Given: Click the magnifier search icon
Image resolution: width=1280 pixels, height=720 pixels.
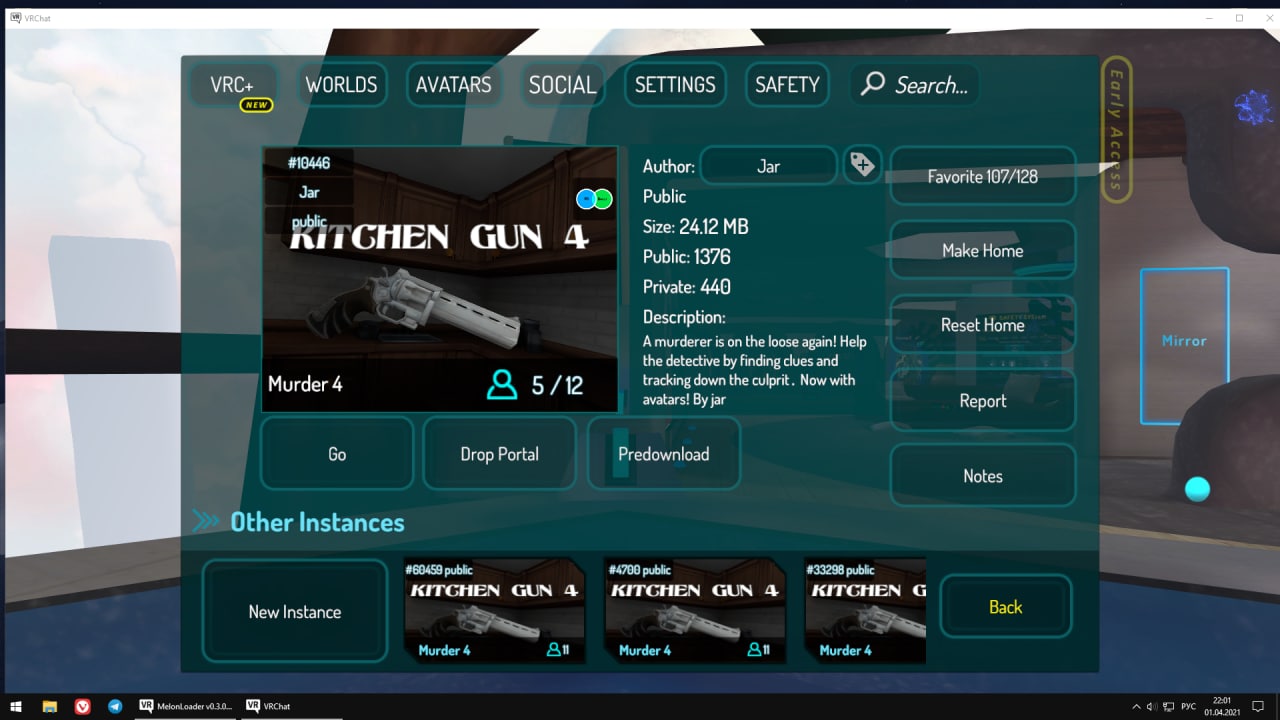Looking at the screenshot, I should 873,84.
